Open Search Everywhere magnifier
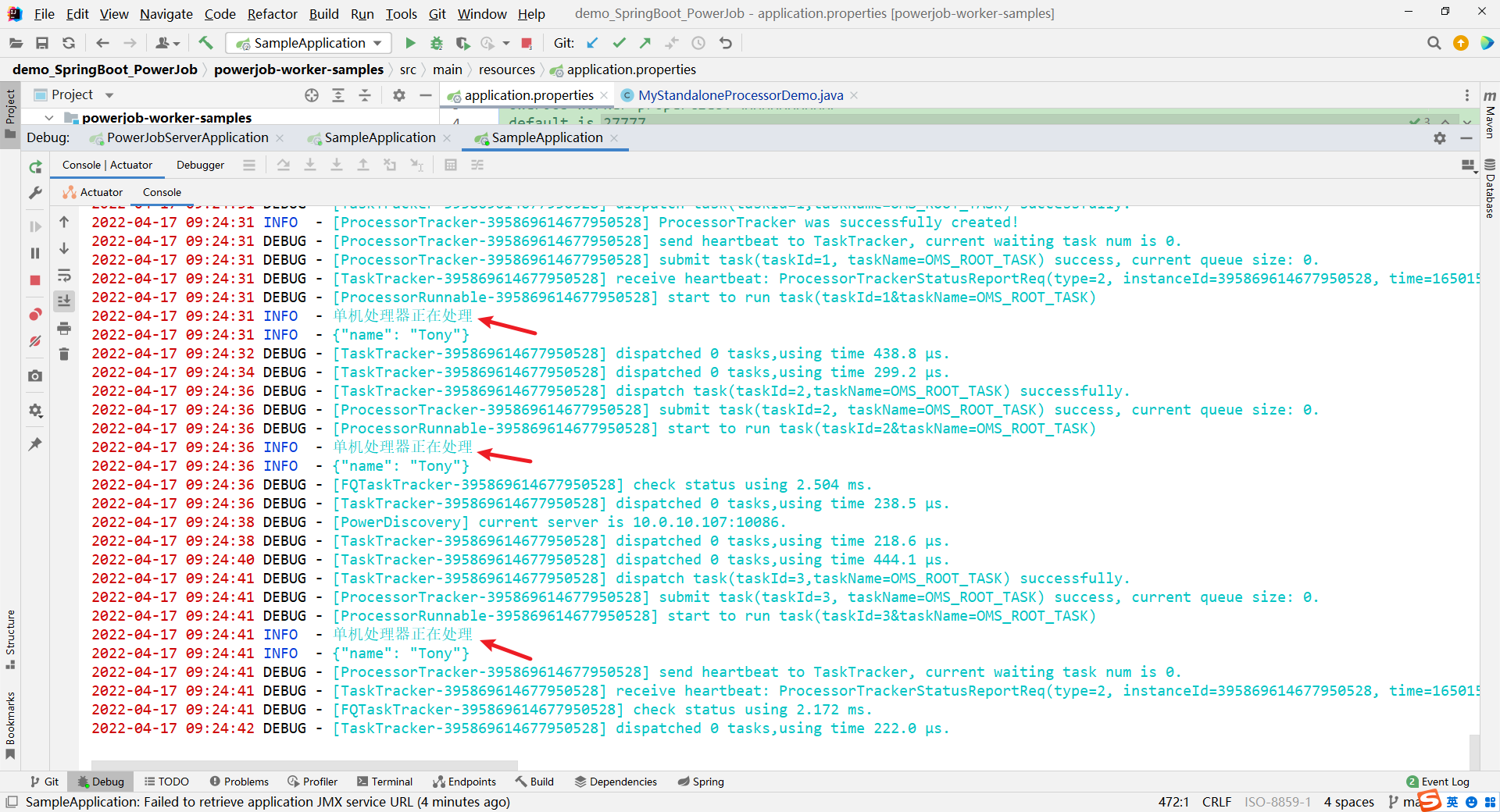The width and height of the screenshot is (1500, 812). (1434, 43)
